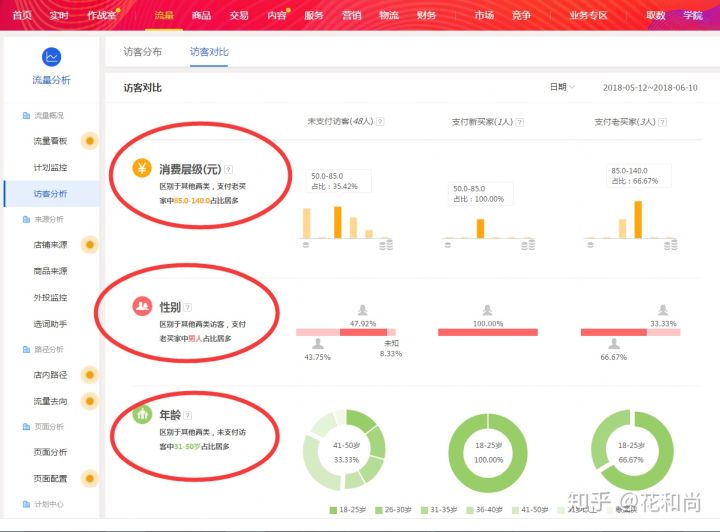The image size is (720, 532).
Task: Select the 访客对比 tab
Action: 209,52
